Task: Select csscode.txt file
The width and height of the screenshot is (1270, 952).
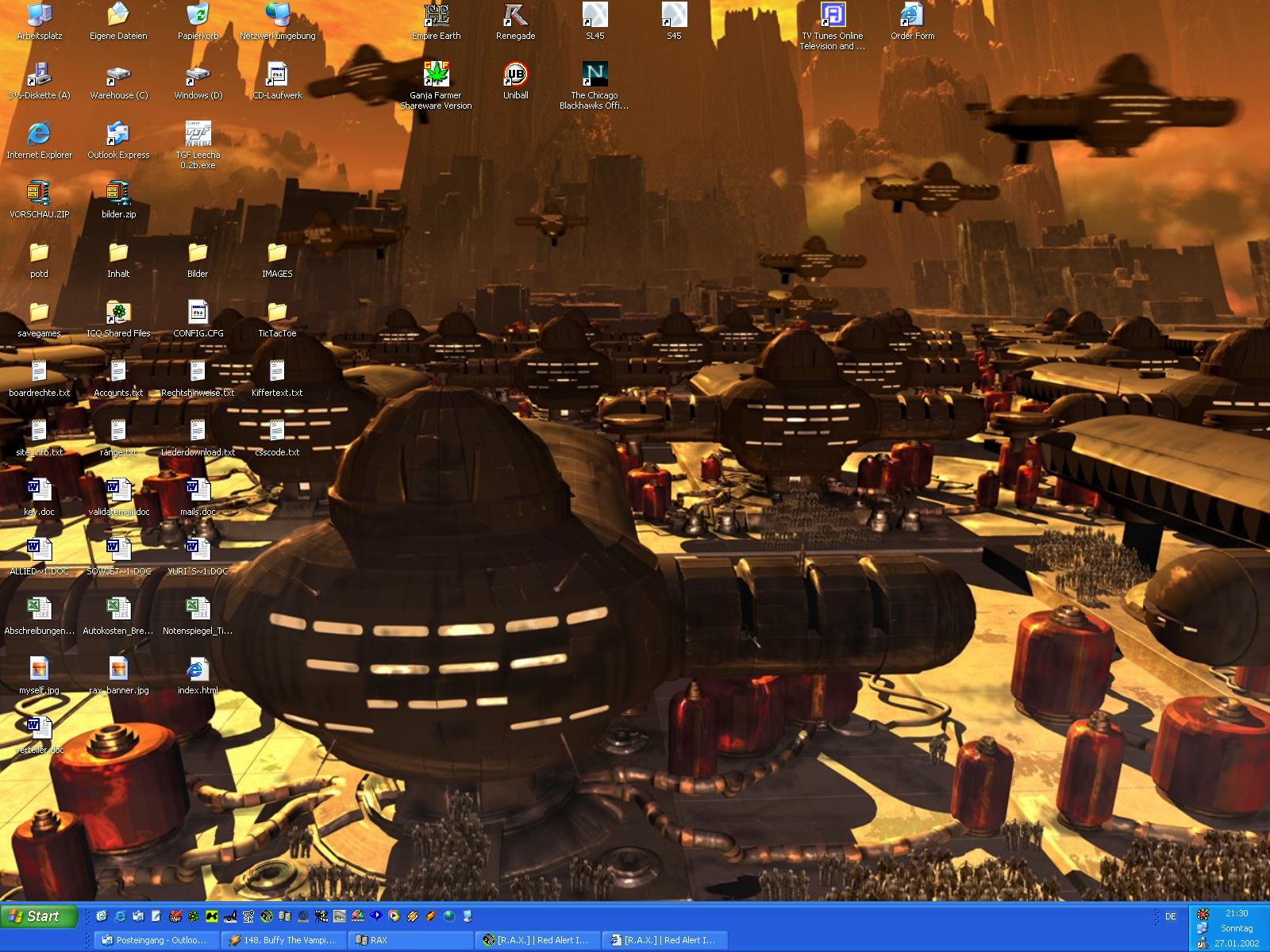Action: pos(277,439)
